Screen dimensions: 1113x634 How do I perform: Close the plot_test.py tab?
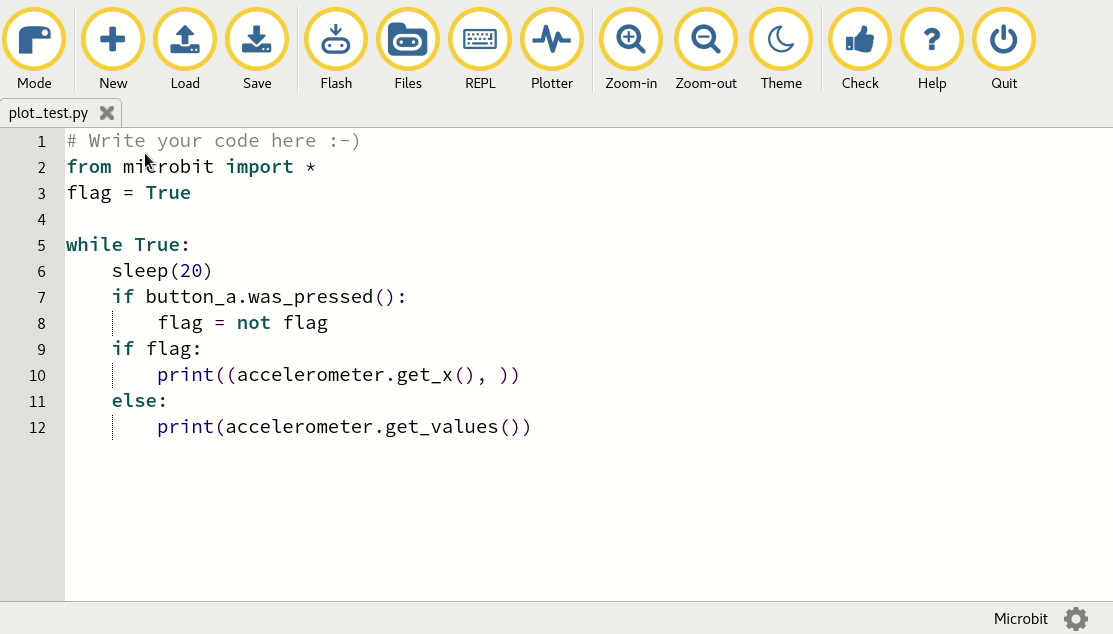click(107, 113)
